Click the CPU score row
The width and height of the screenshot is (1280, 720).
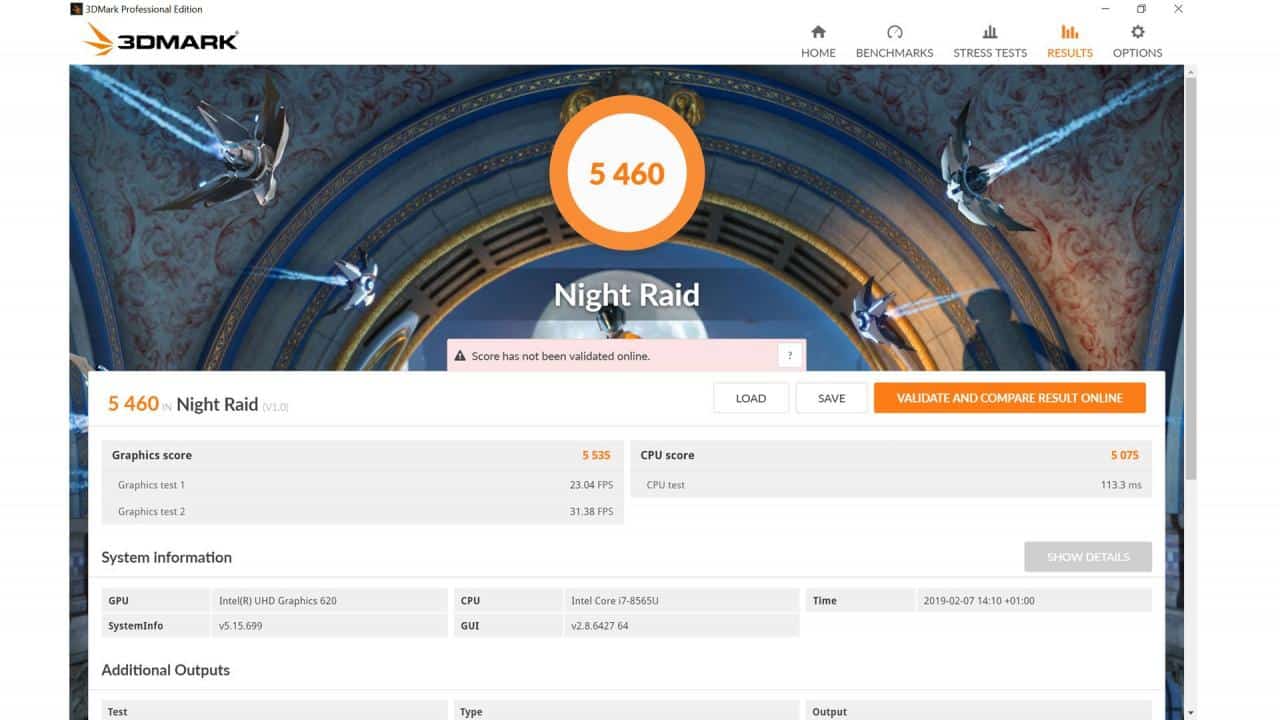coord(891,455)
